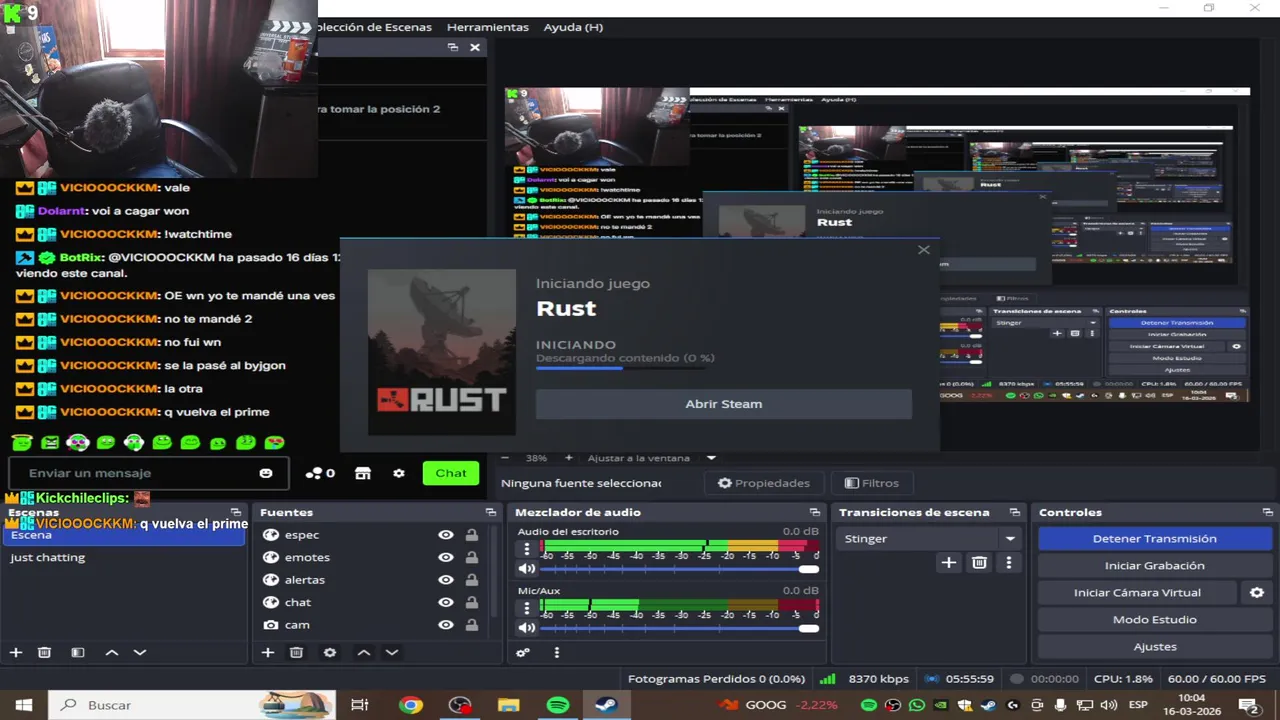Add a new source in the Fuentes panel
1280x720 pixels.
[268, 652]
